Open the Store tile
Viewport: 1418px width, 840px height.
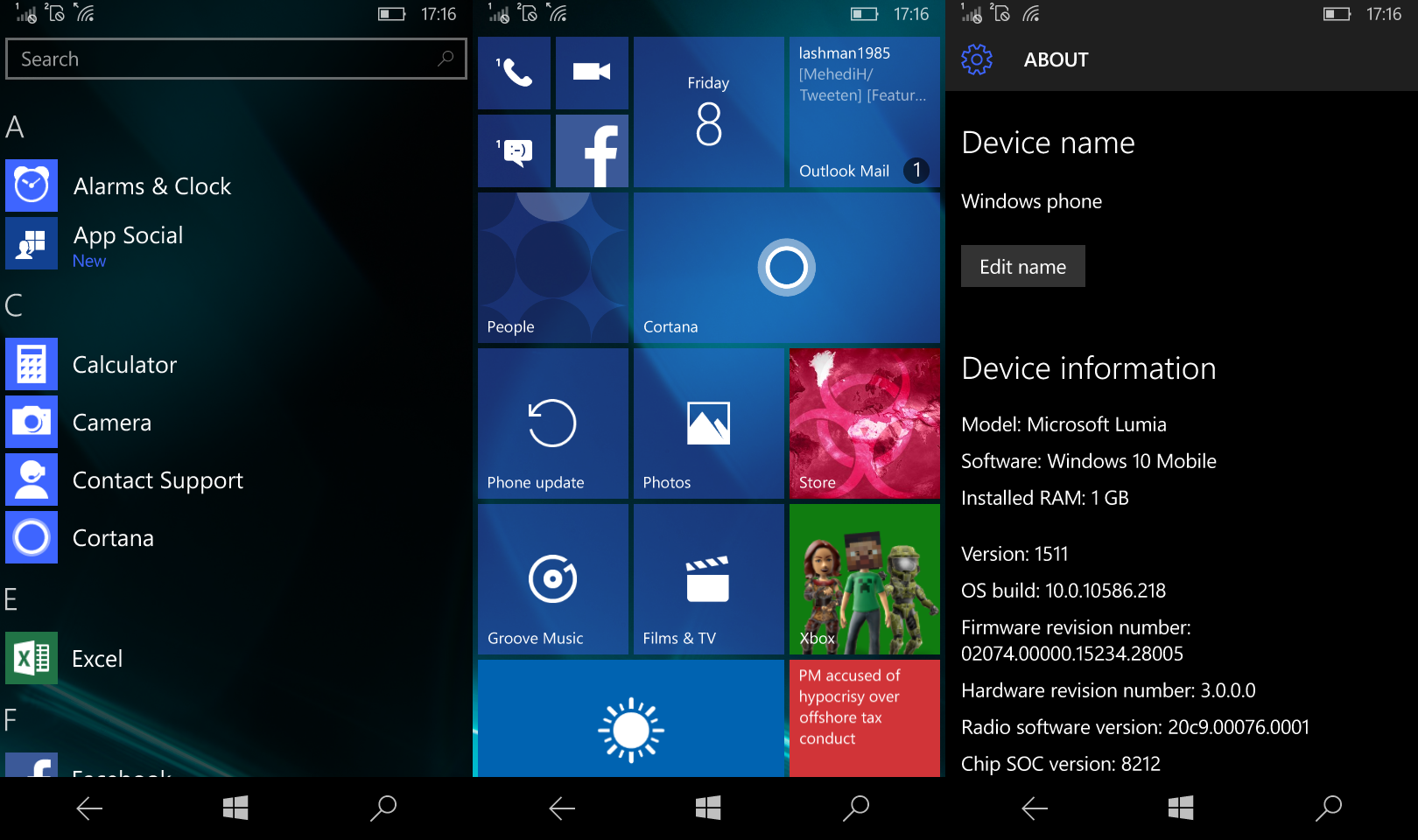click(x=864, y=423)
